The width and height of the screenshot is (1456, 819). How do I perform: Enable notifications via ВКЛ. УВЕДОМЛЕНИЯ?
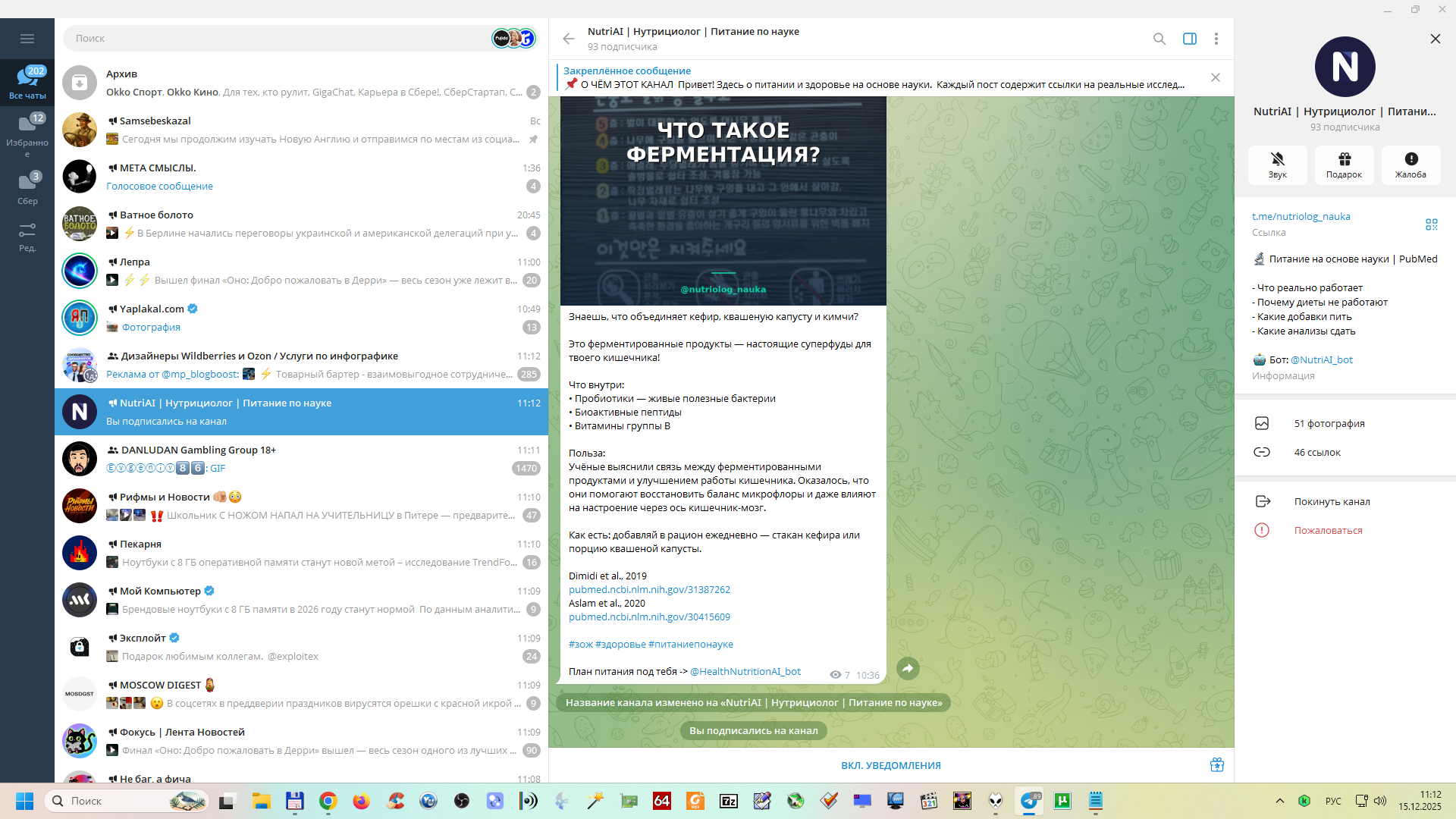pyautogui.click(x=890, y=765)
